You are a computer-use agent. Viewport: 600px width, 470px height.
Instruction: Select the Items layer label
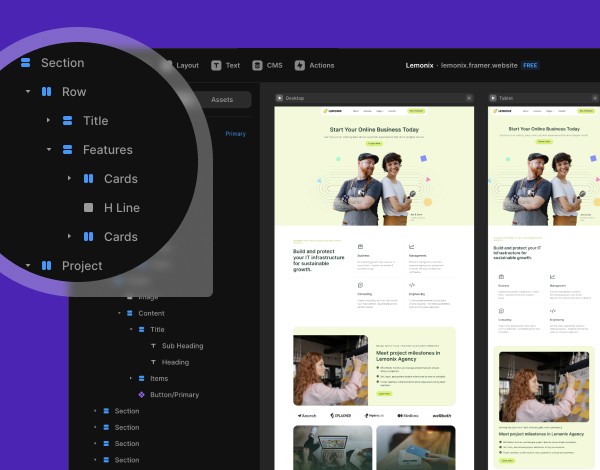[159, 379]
